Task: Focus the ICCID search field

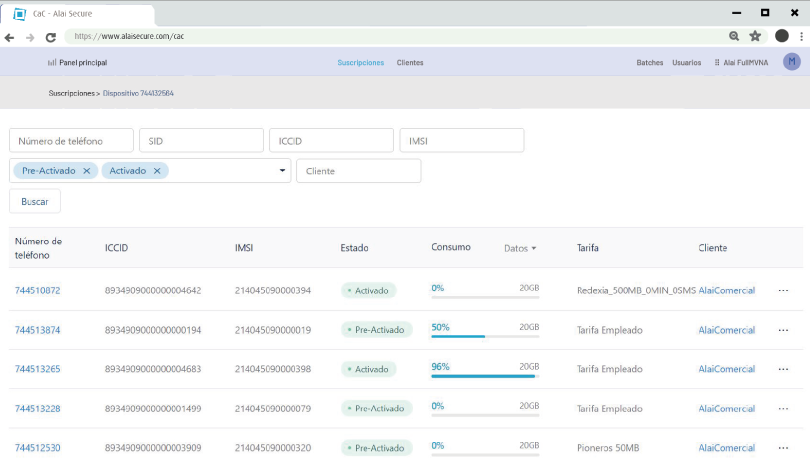Action: pyautogui.click(x=332, y=140)
